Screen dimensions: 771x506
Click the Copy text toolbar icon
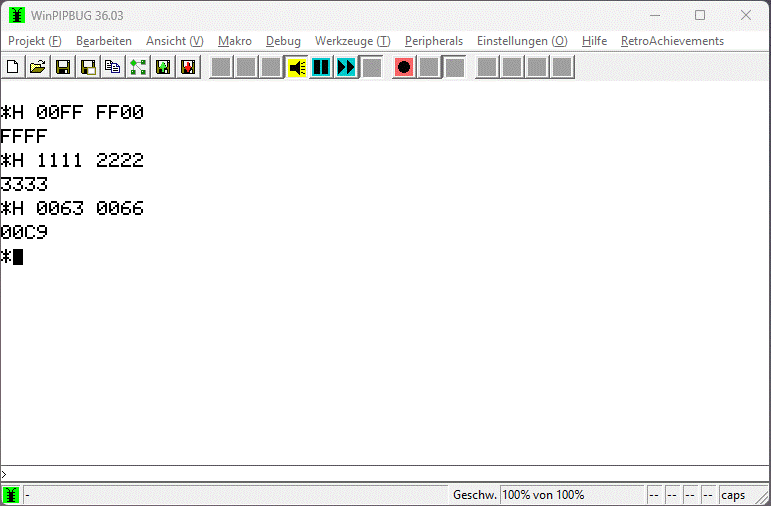pyautogui.click(x=112, y=67)
